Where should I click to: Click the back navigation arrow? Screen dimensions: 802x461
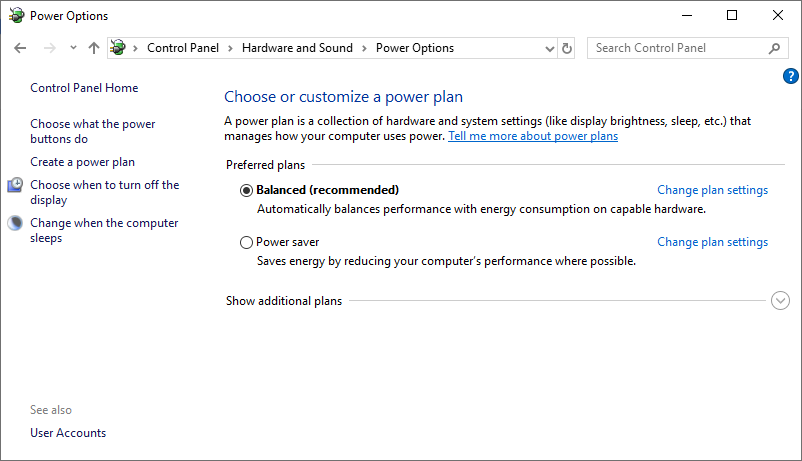[x=20, y=48]
